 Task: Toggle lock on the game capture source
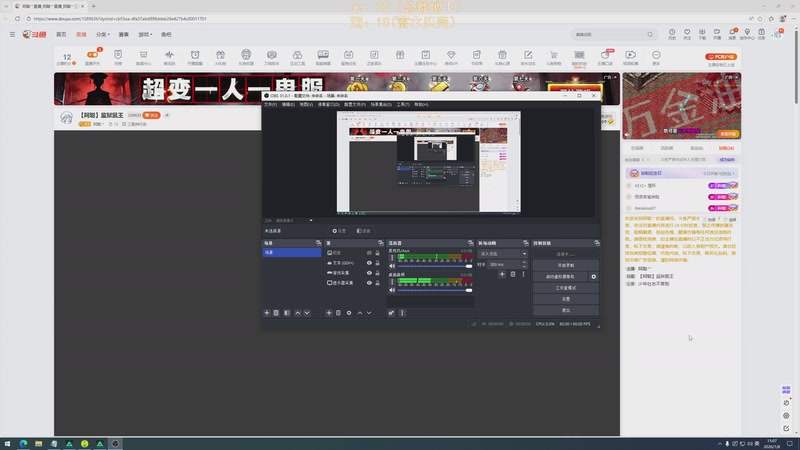pyautogui.click(x=378, y=272)
